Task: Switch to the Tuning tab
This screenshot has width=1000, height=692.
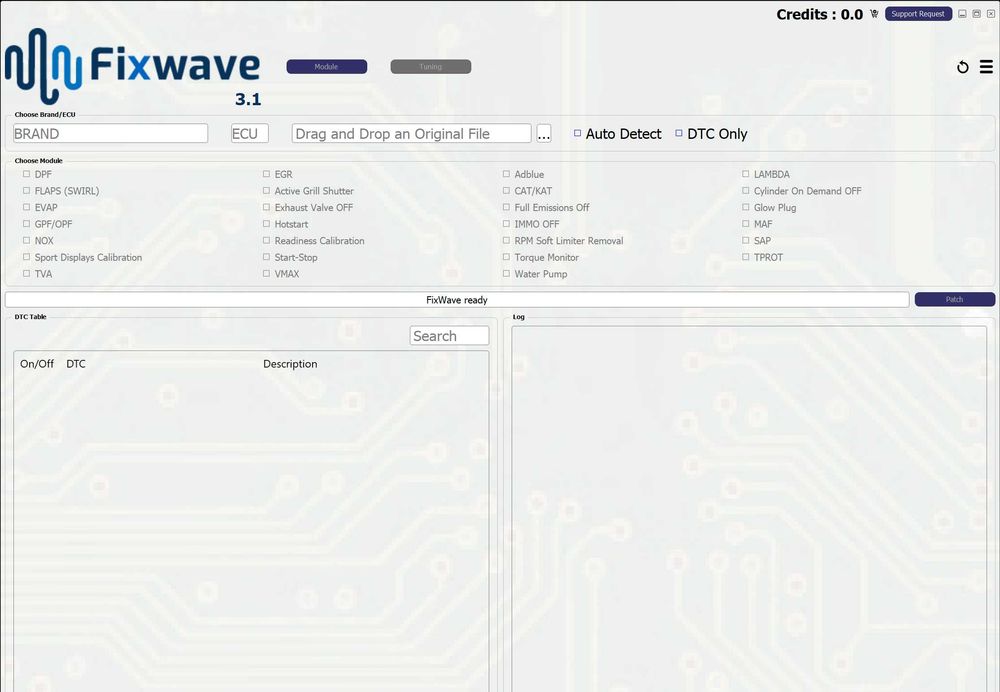Action: pyautogui.click(x=430, y=66)
